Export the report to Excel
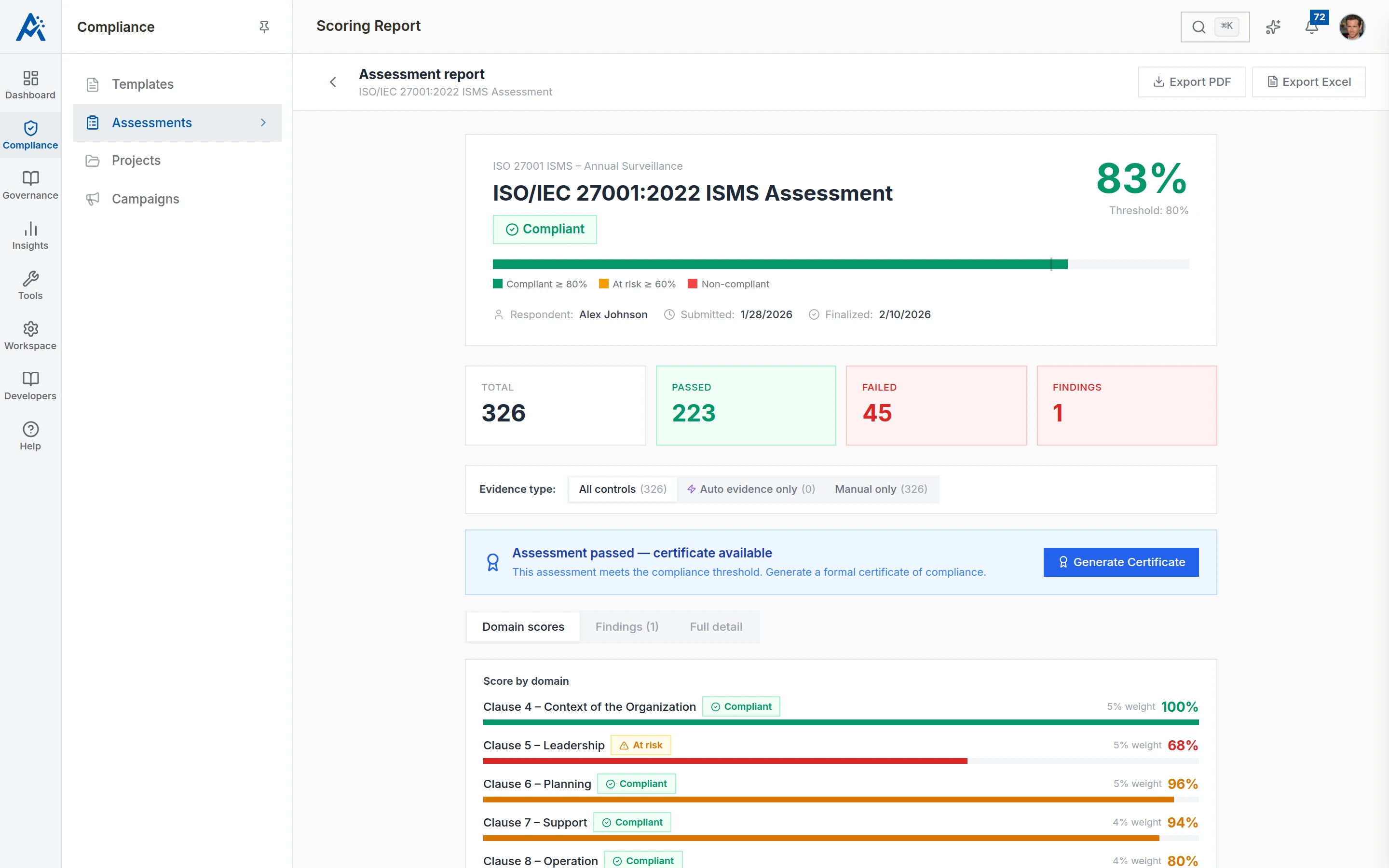 pyautogui.click(x=1308, y=82)
